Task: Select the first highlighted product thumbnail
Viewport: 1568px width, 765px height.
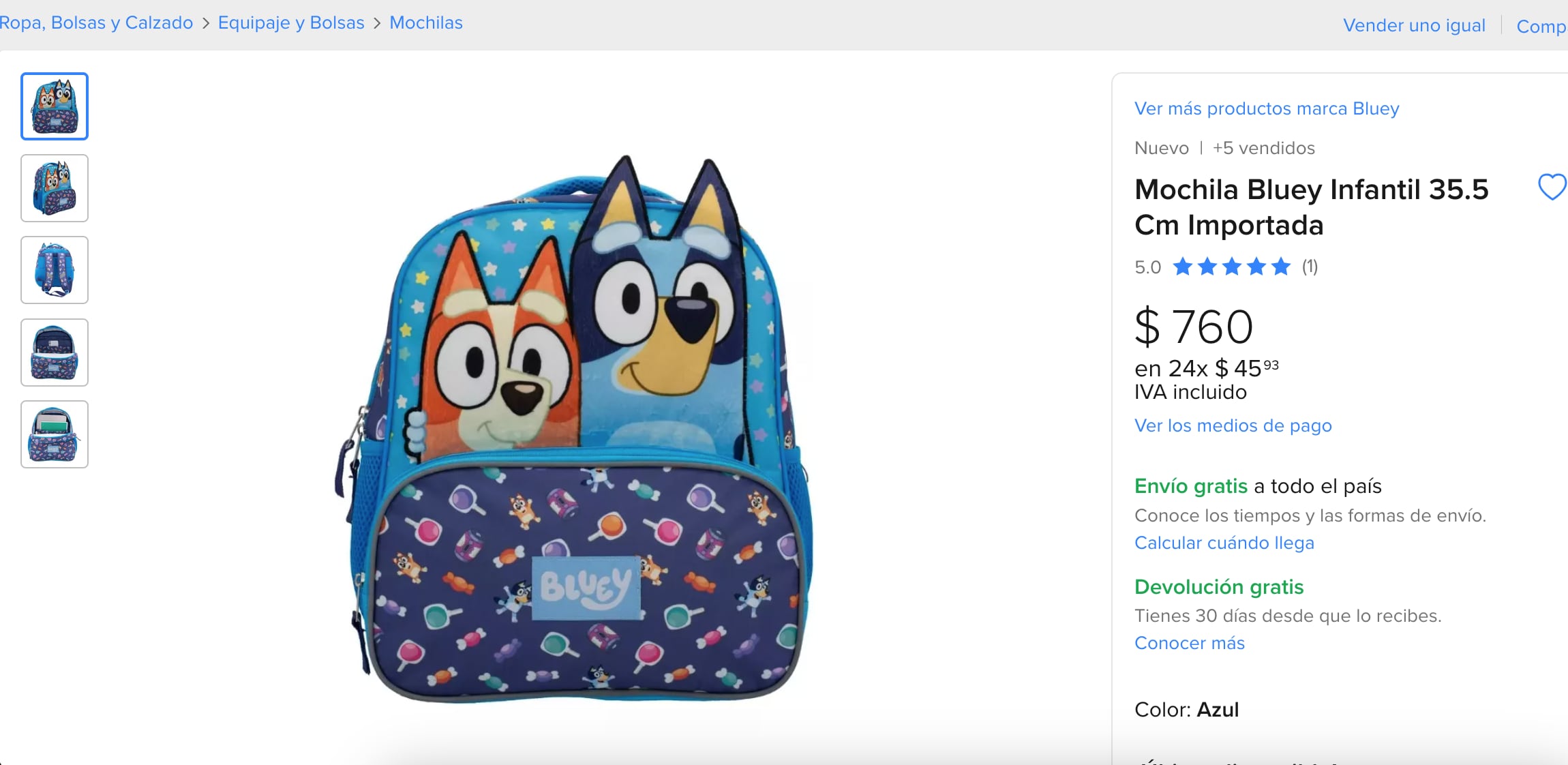Action: [x=54, y=106]
